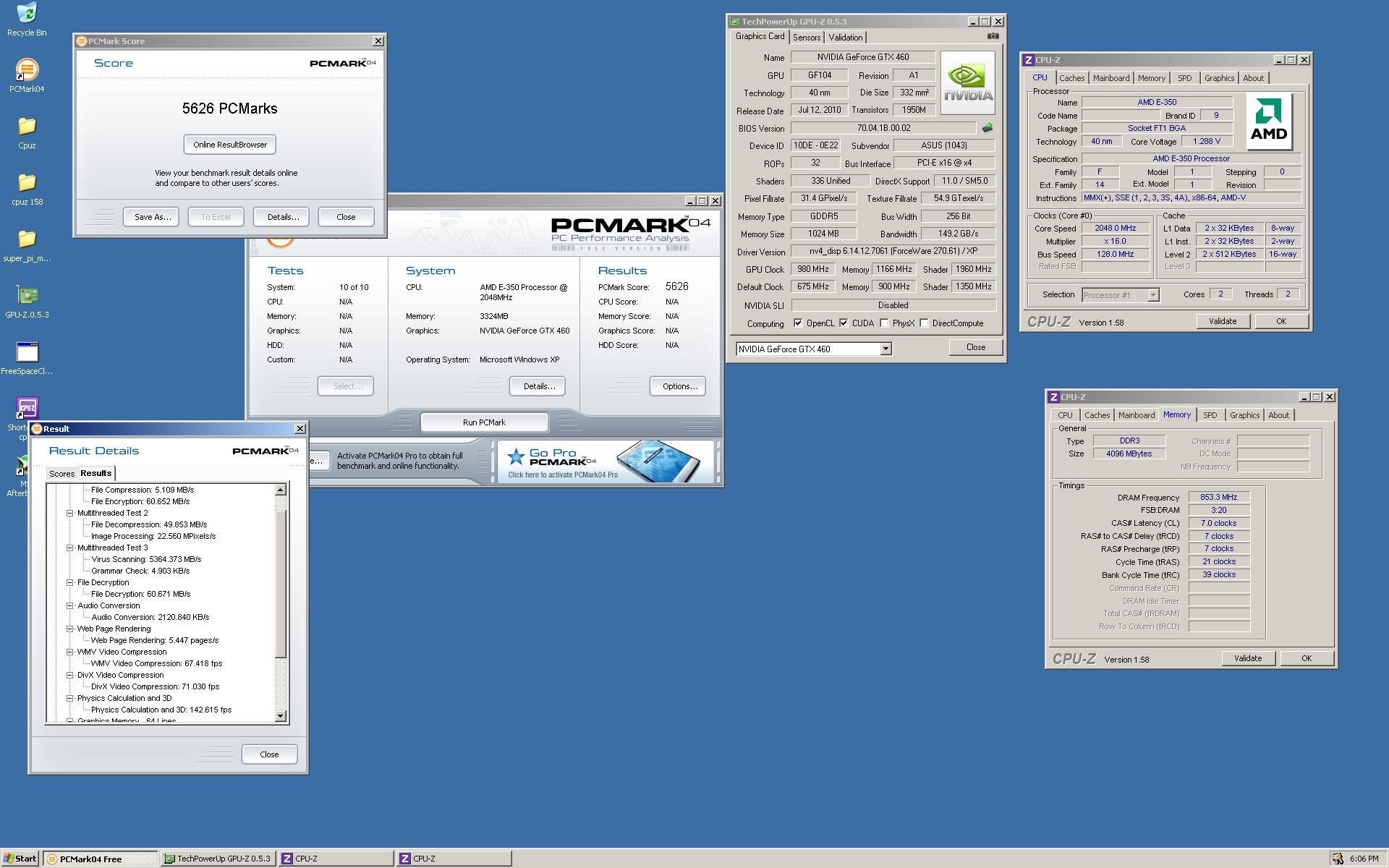The width and height of the screenshot is (1389, 868).
Task: Switch to Validation tab in GPU-Z
Action: click(845, 38)
